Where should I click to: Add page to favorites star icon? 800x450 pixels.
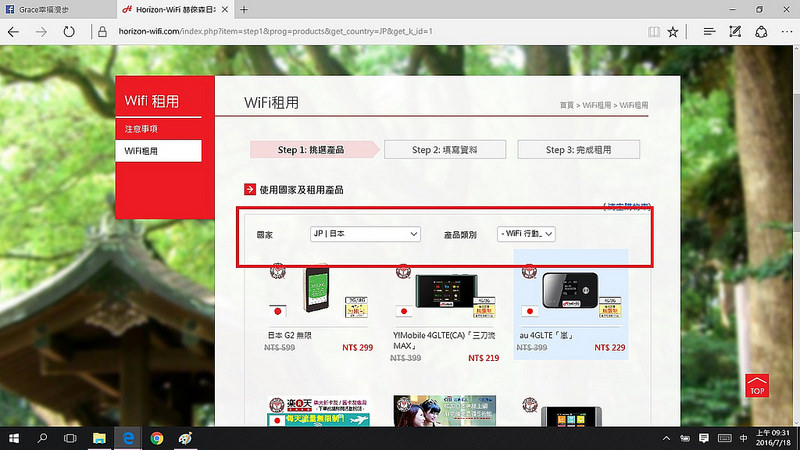click(x=673, y=32)
